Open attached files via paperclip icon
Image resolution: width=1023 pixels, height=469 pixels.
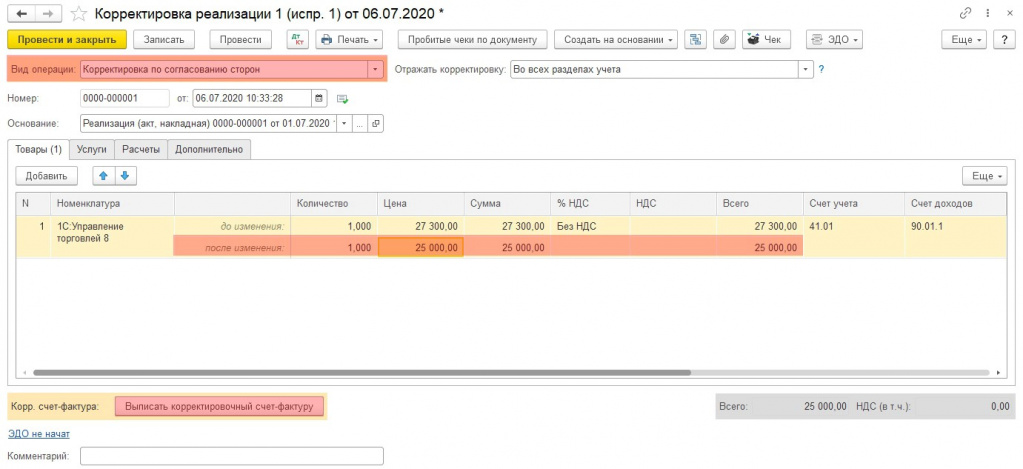click(724, 40)
